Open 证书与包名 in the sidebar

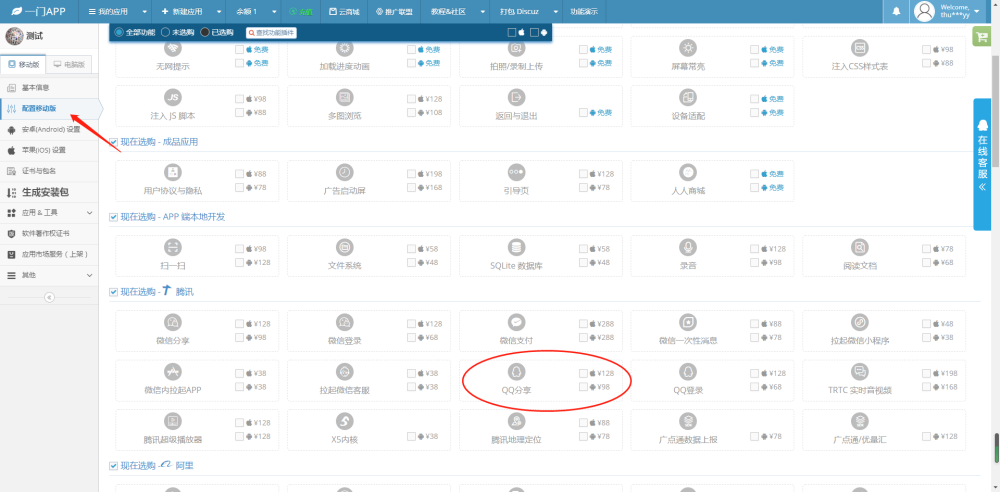coord(50,171)
